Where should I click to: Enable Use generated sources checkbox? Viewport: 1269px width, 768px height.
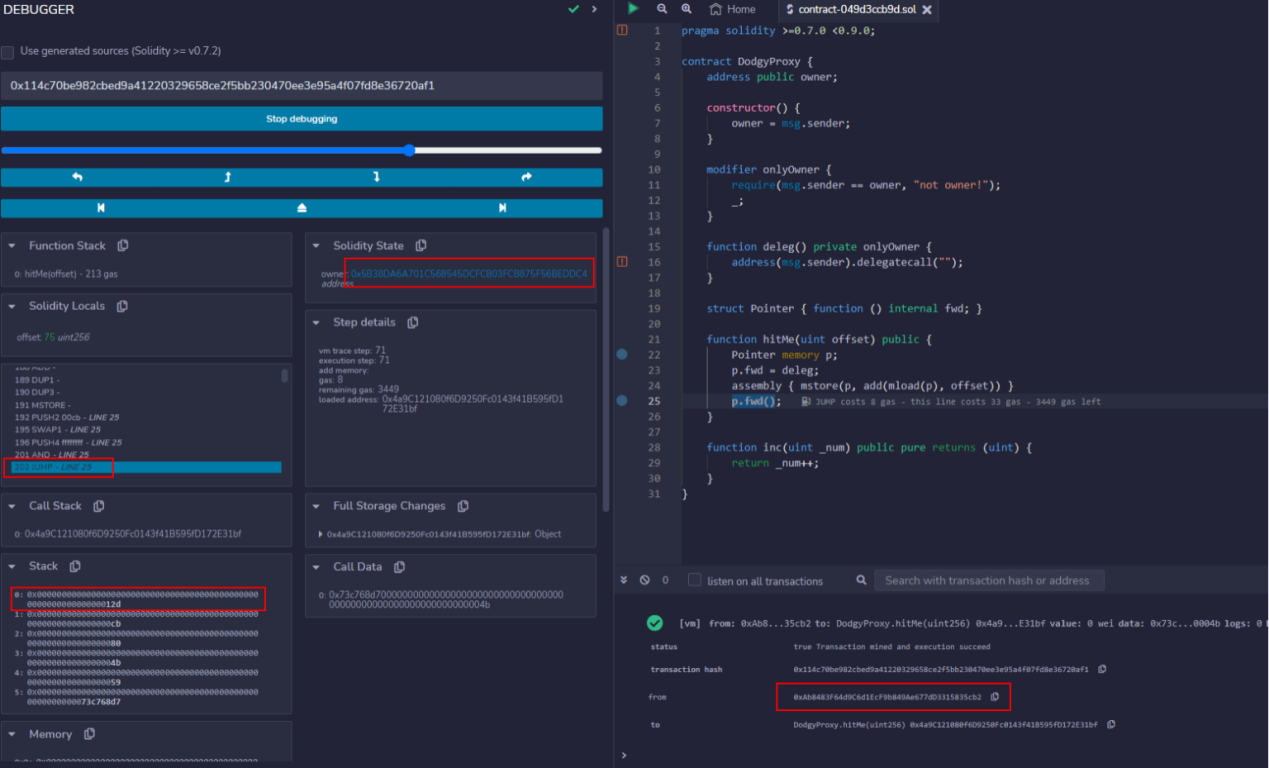coord(8,52)
